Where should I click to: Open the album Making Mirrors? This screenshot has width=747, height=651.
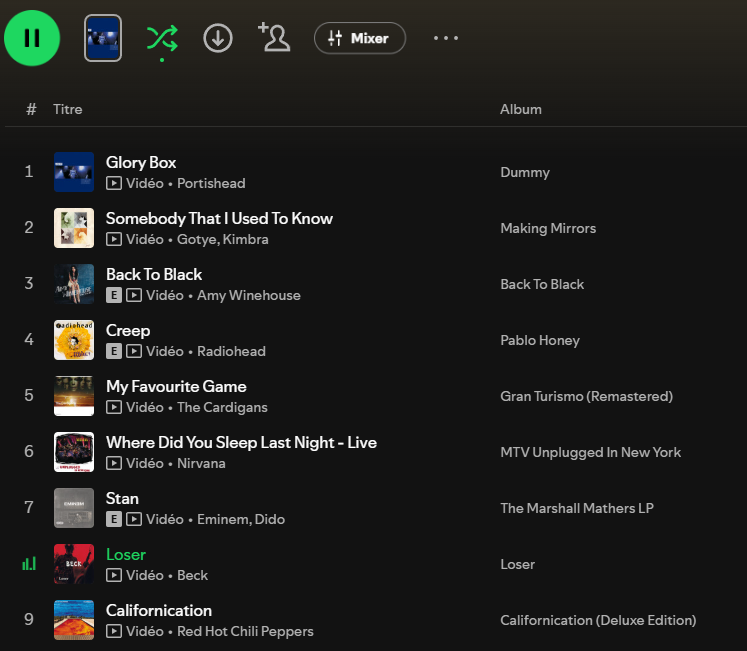(548, 228)
